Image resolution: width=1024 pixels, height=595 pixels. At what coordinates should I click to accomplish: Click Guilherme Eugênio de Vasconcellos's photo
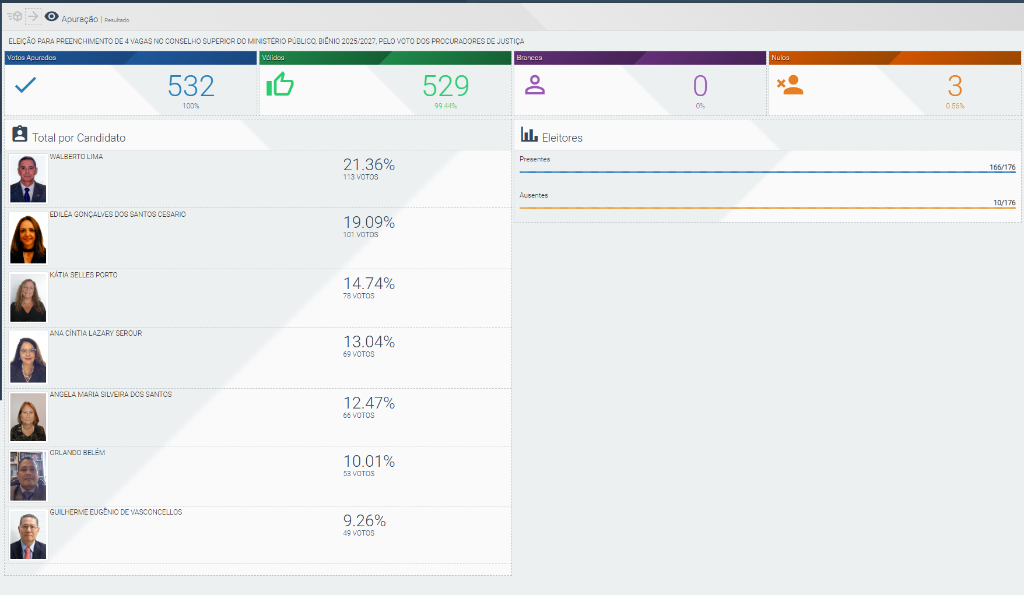pyautogui.click(x=28, y=535)
